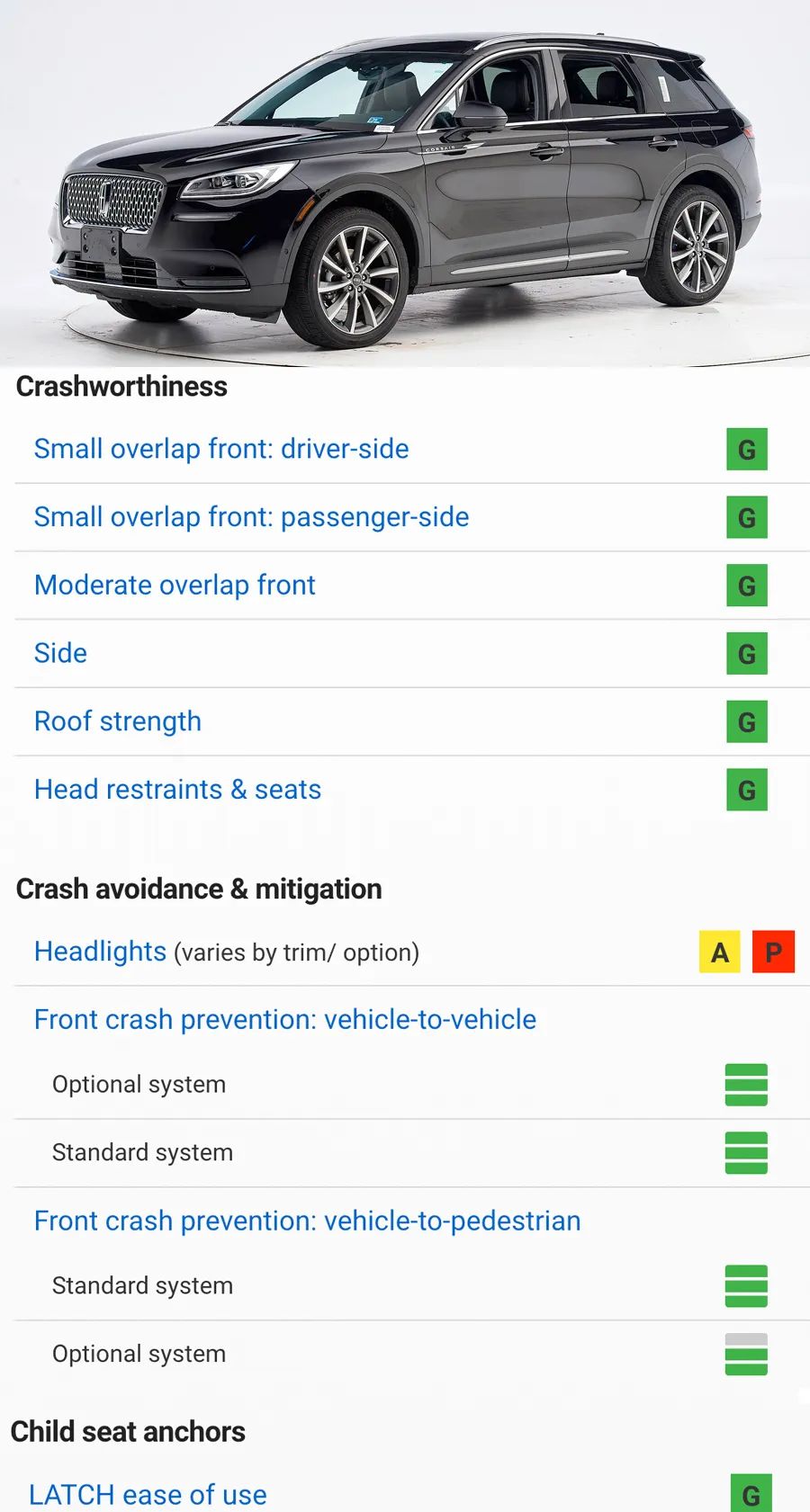Open Small overlap front: driver-side details
This screenshot has height=1512, width=810.
point(221,449)
